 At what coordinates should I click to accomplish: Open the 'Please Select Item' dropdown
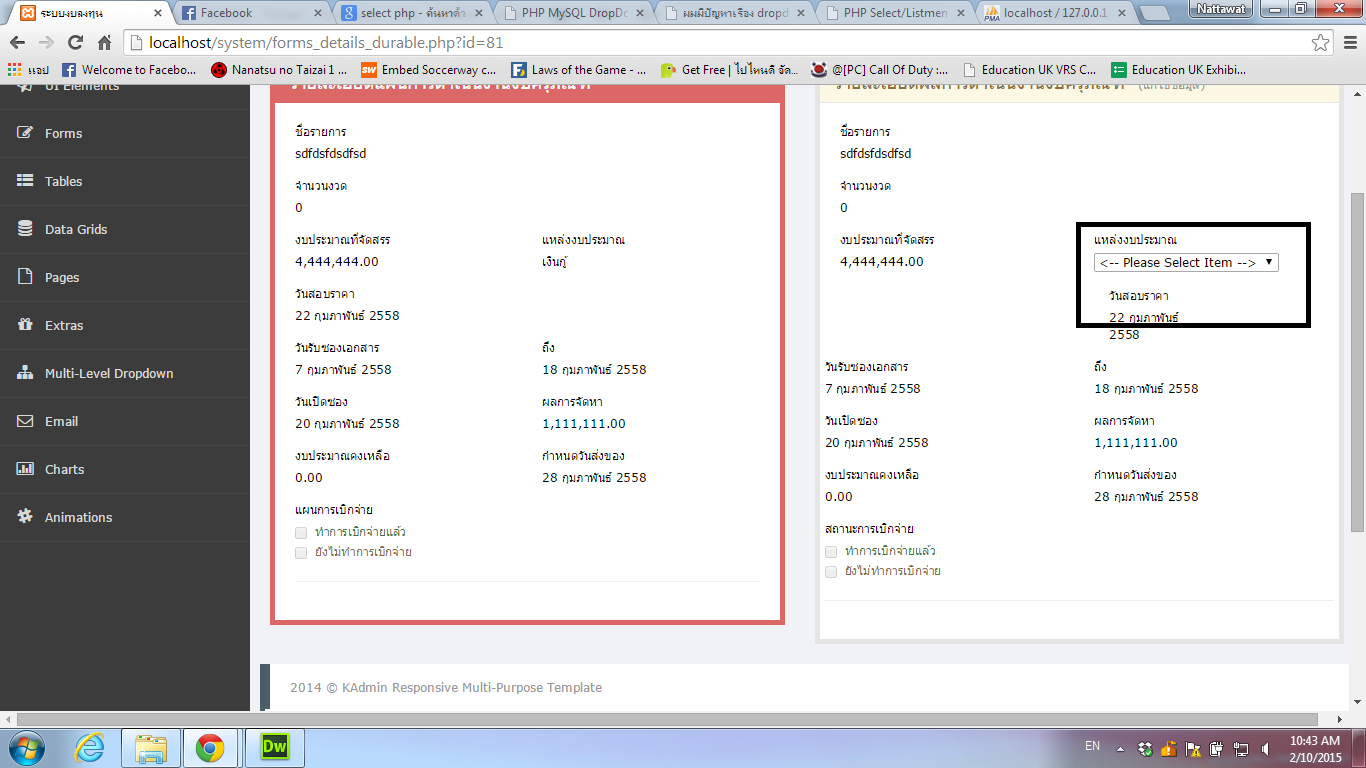point(1186,262)
